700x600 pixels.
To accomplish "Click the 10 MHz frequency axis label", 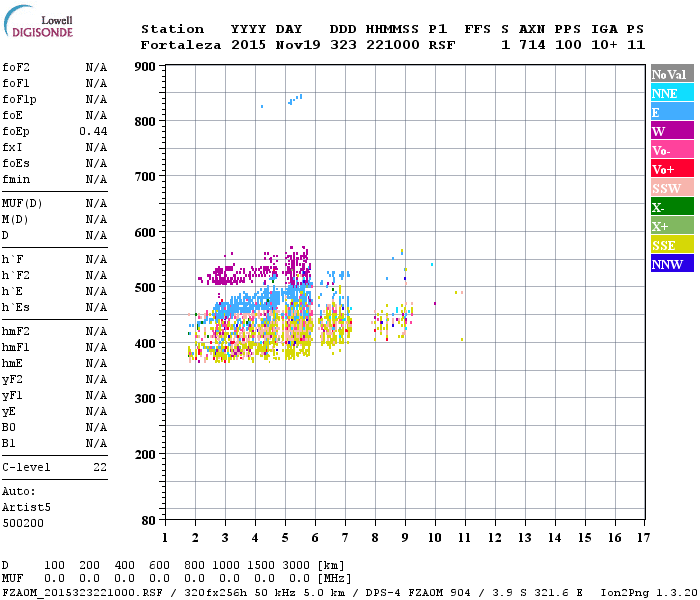I will click(x=435, y=538).
